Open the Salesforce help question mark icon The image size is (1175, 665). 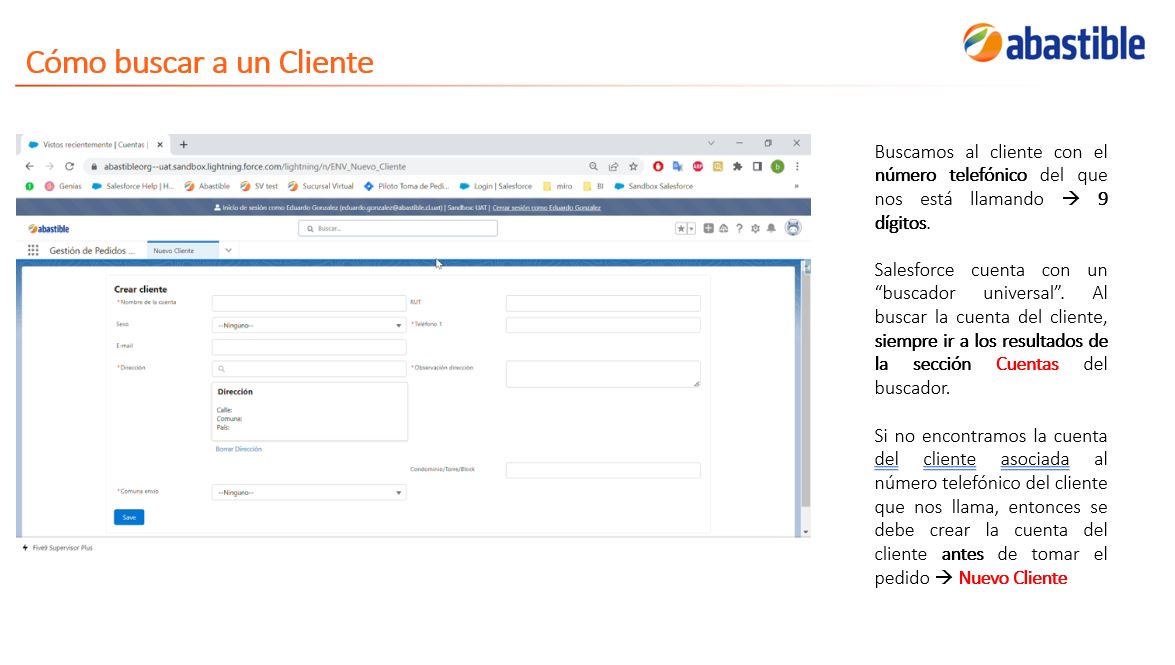(x=740, y=229)
